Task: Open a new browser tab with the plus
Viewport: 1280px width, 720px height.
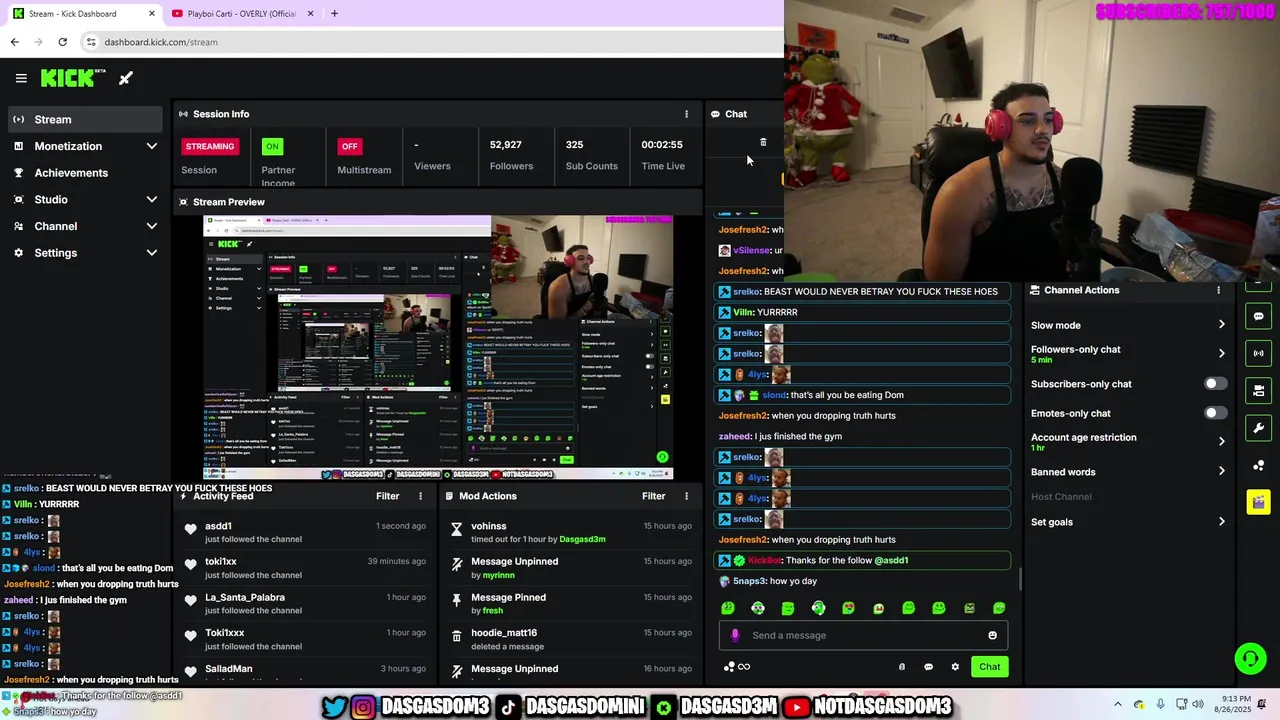Action: click(334, 14)
